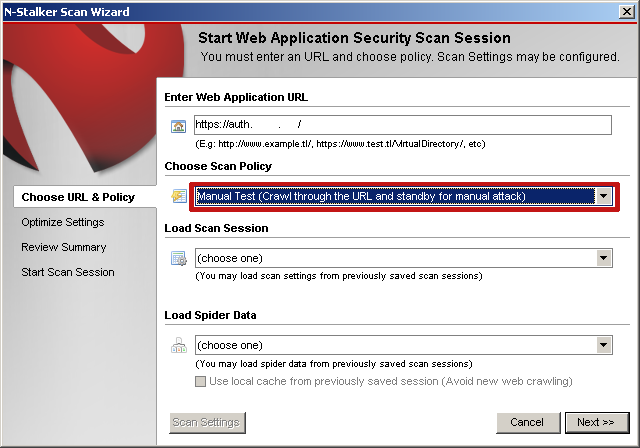Viewport: 640px width, 448px height.
Task: Open the Optimize Settings step
Action: pos(63,222)
